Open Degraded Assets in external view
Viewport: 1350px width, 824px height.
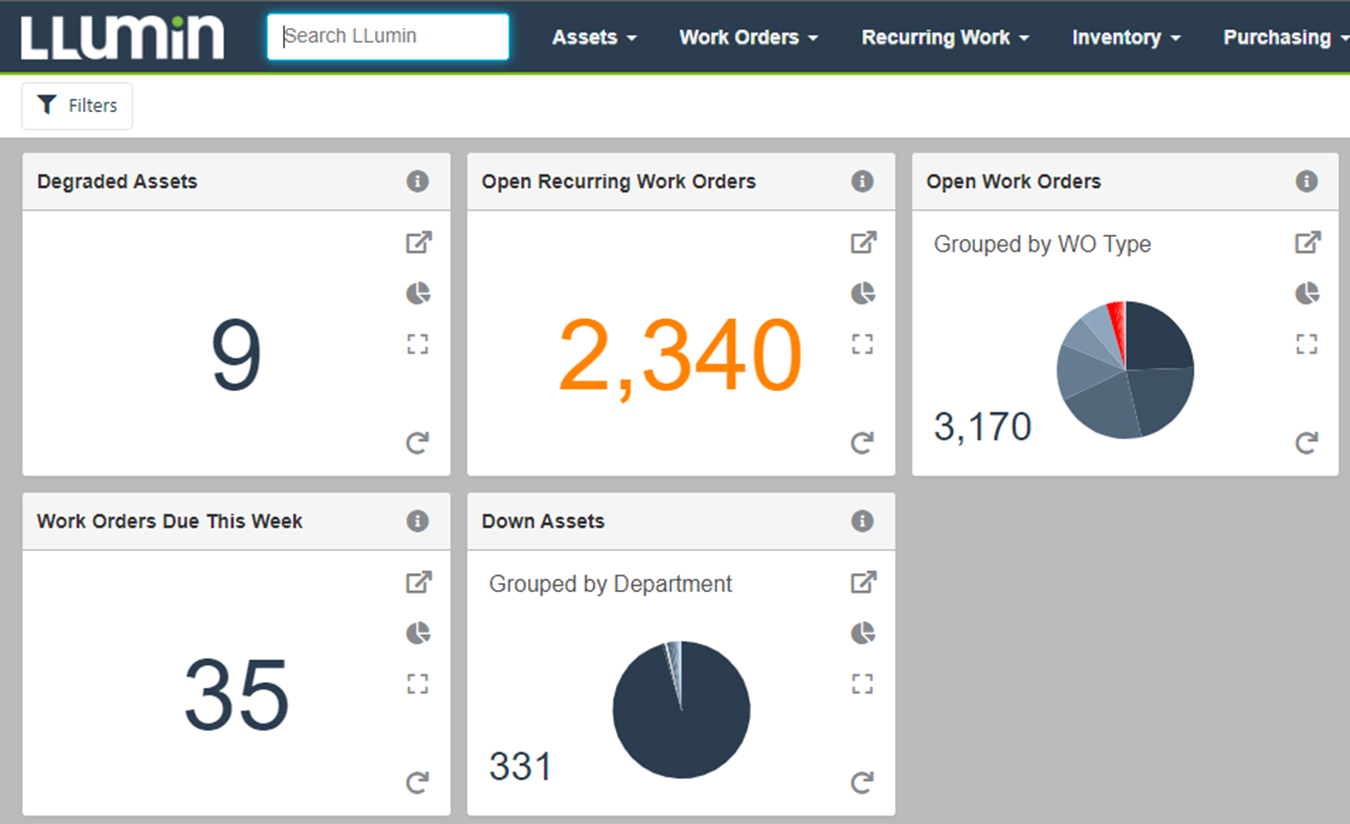pyautogui.click(x=418, y=242)
